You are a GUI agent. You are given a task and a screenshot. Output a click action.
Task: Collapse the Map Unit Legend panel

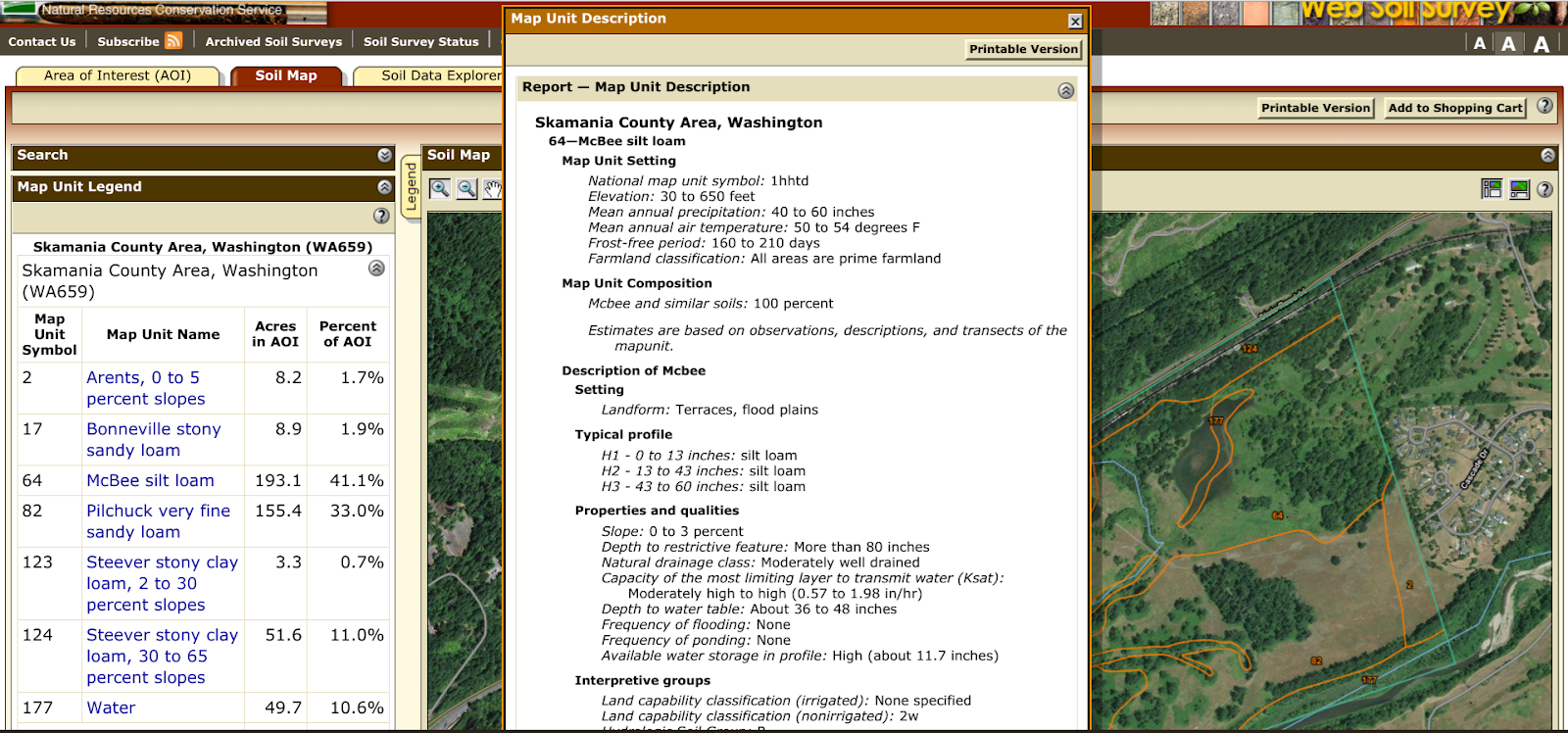pyautogui.click(x=384, y=186)
